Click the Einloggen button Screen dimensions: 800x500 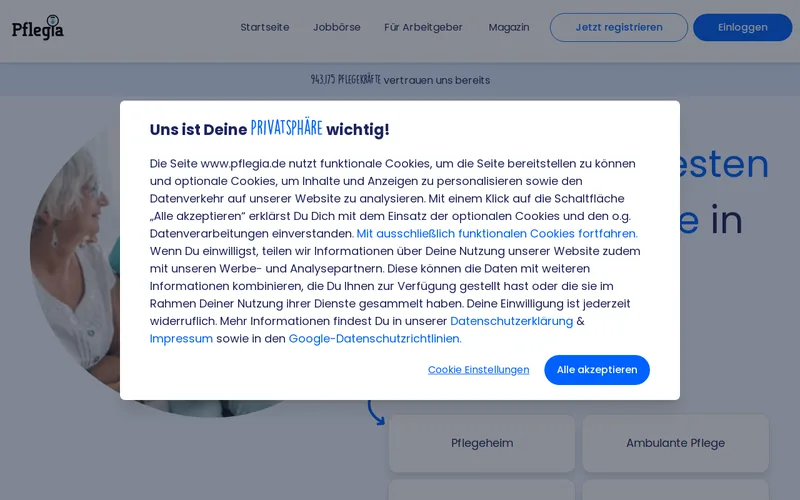pyautogui.click(x=742, y=28)
